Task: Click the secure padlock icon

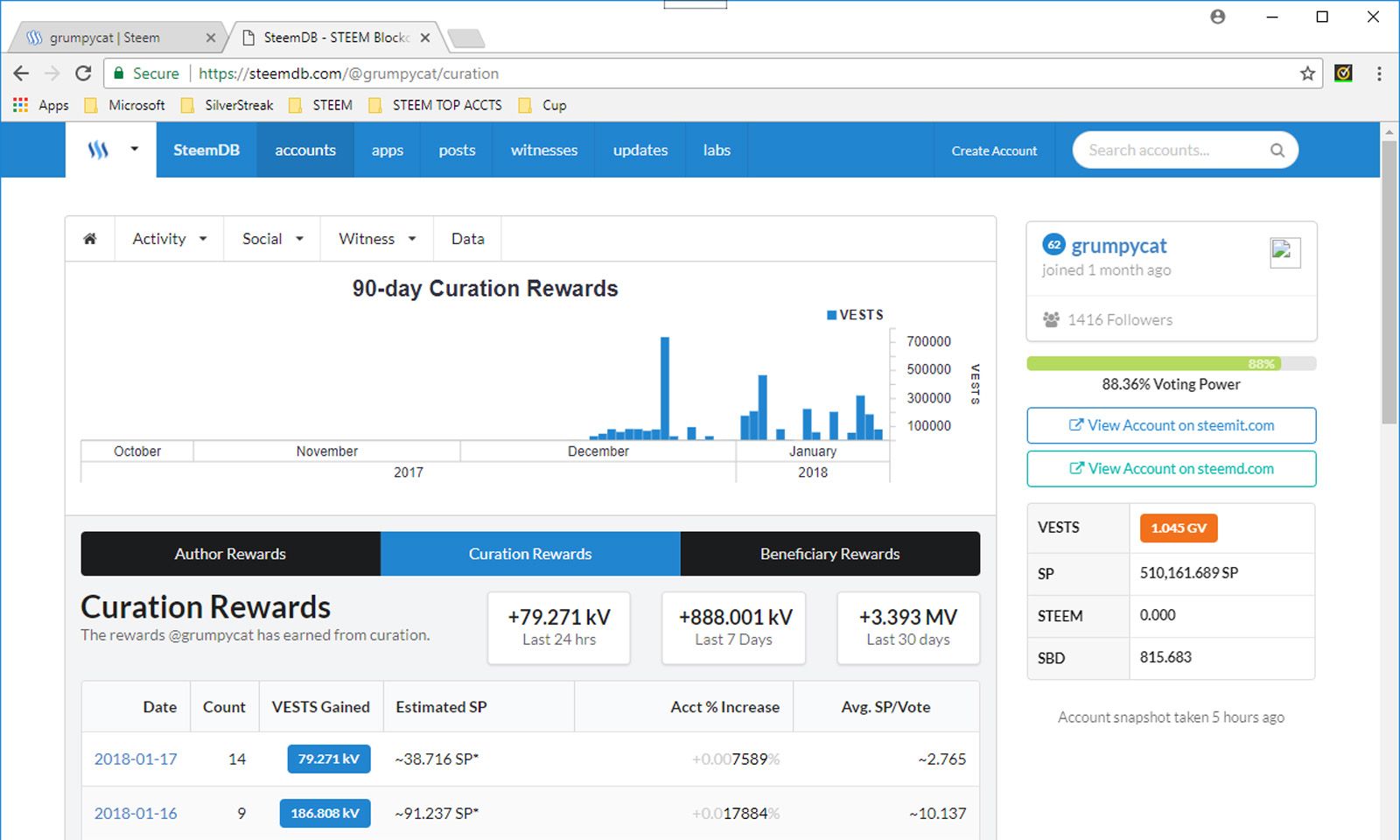Action: 119,73
